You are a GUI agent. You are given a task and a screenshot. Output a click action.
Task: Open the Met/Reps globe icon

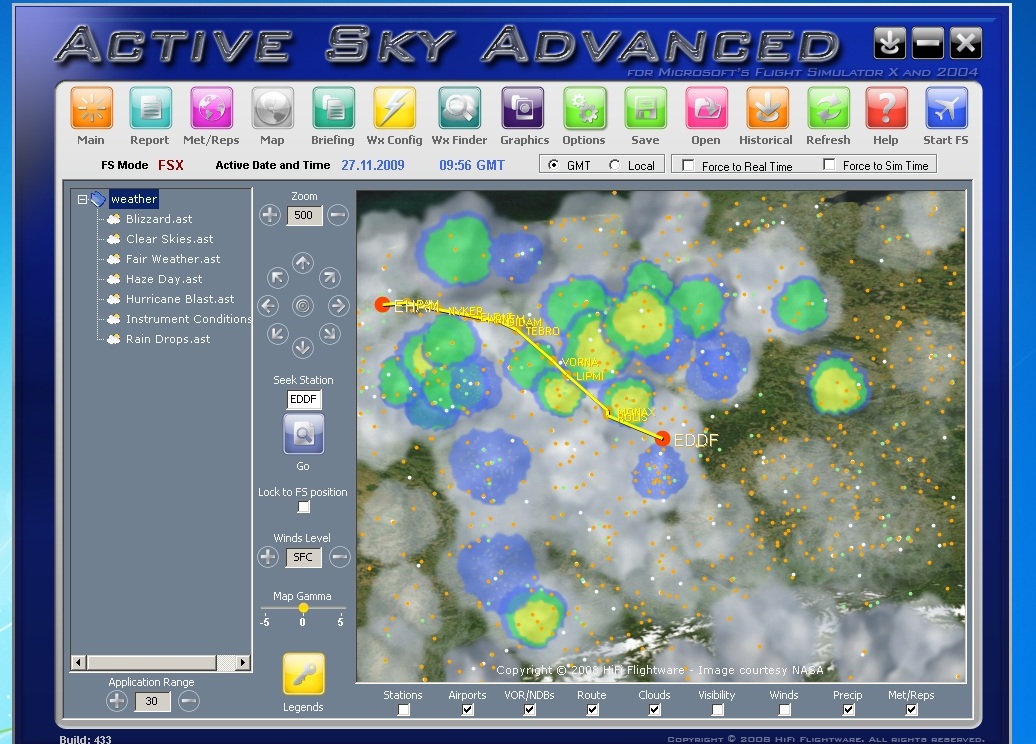[211, 108]
